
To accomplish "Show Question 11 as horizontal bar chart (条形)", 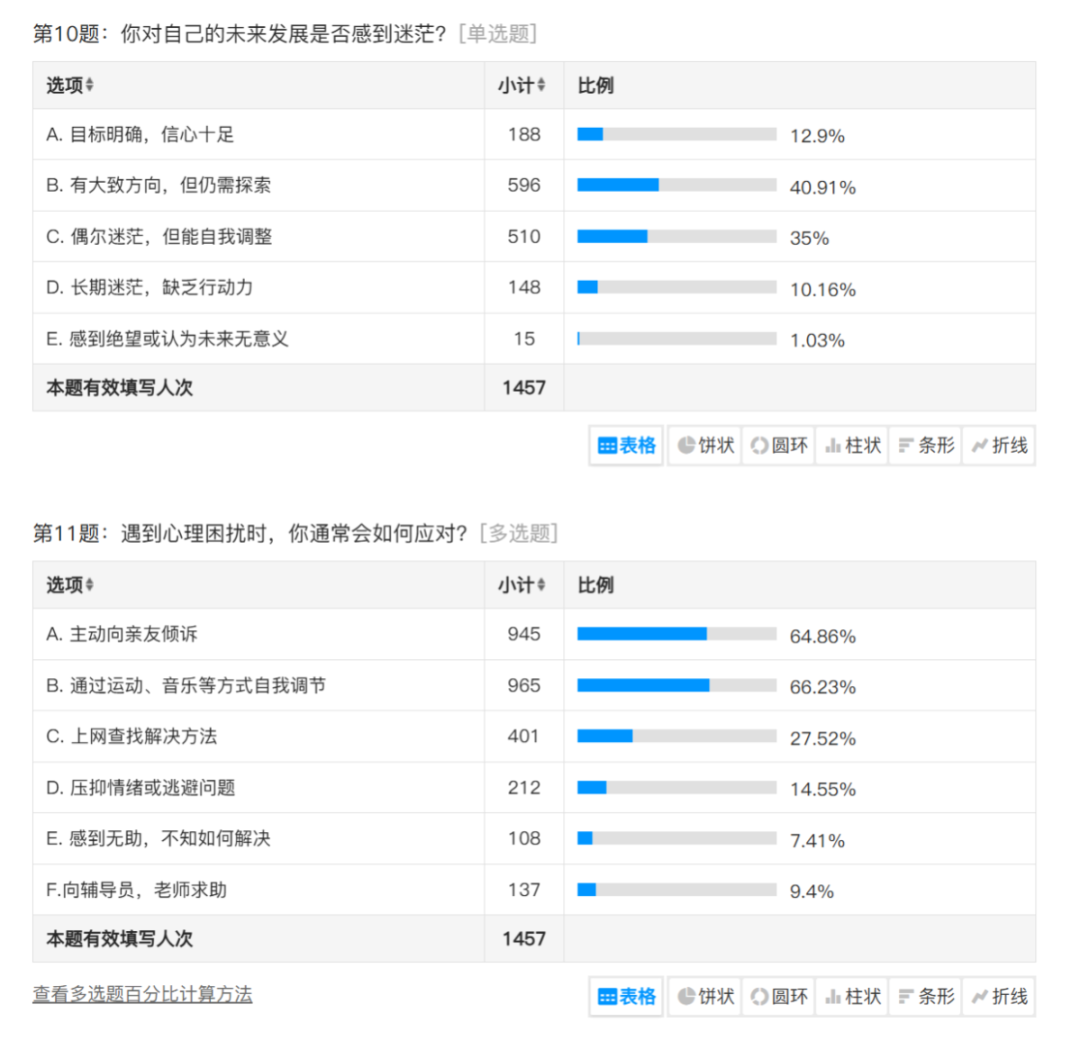I will pyautogui.click(x=925, y=996).
